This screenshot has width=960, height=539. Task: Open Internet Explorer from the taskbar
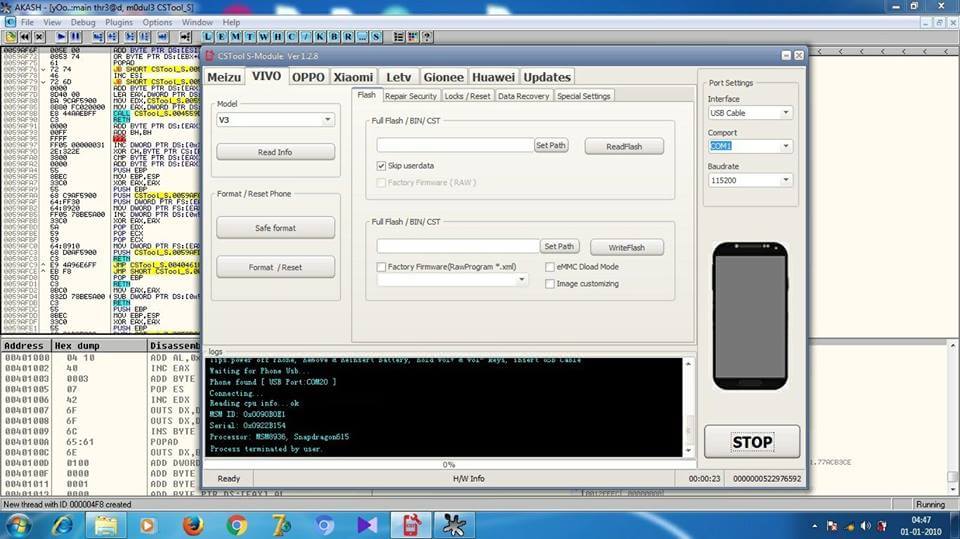[62, 525]
